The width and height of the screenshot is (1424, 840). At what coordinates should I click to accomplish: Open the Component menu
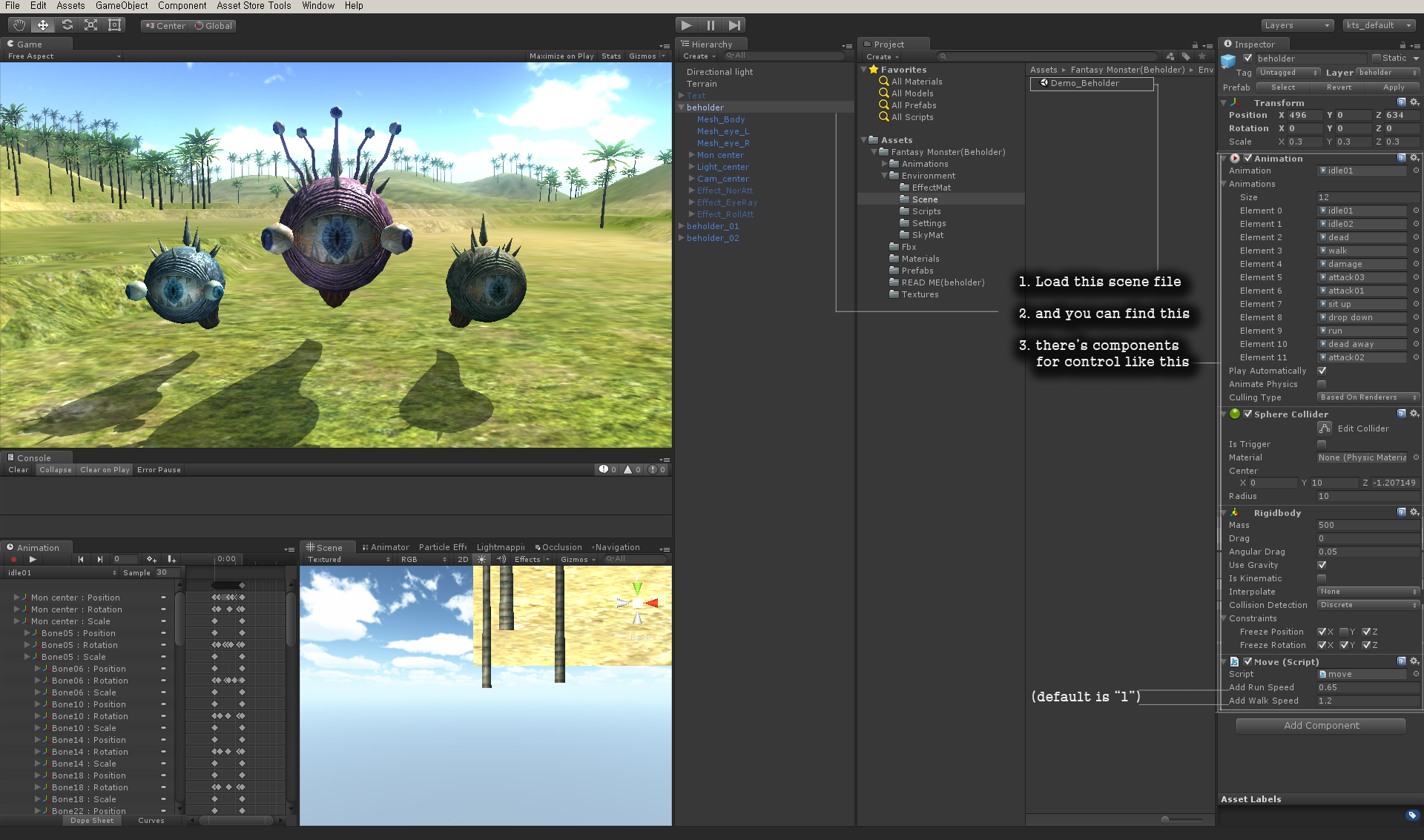pyautogui.click(x=182, y=6)
